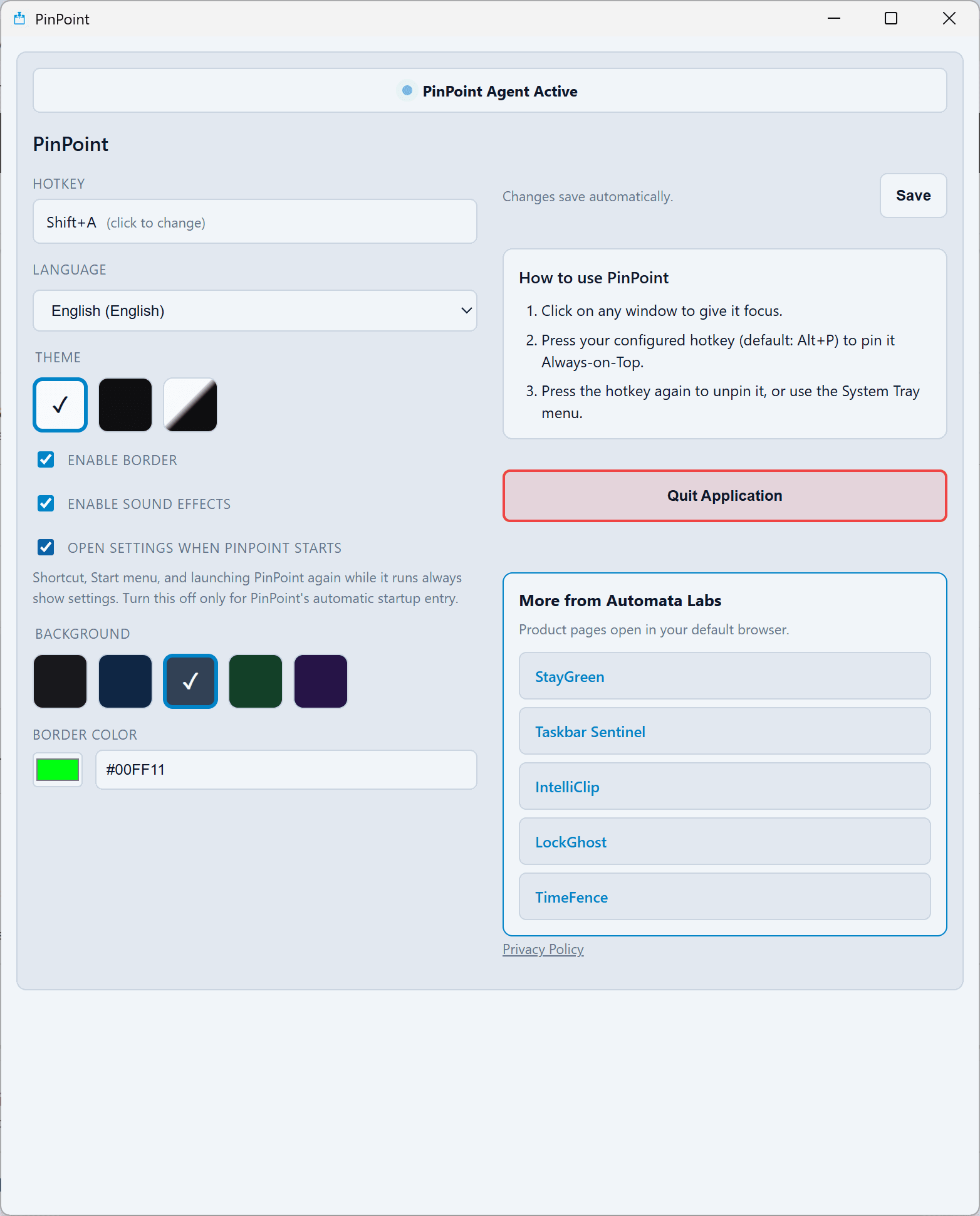Open the Privacy Policy link
This screenshot has width=980, height=1216.
543,950
